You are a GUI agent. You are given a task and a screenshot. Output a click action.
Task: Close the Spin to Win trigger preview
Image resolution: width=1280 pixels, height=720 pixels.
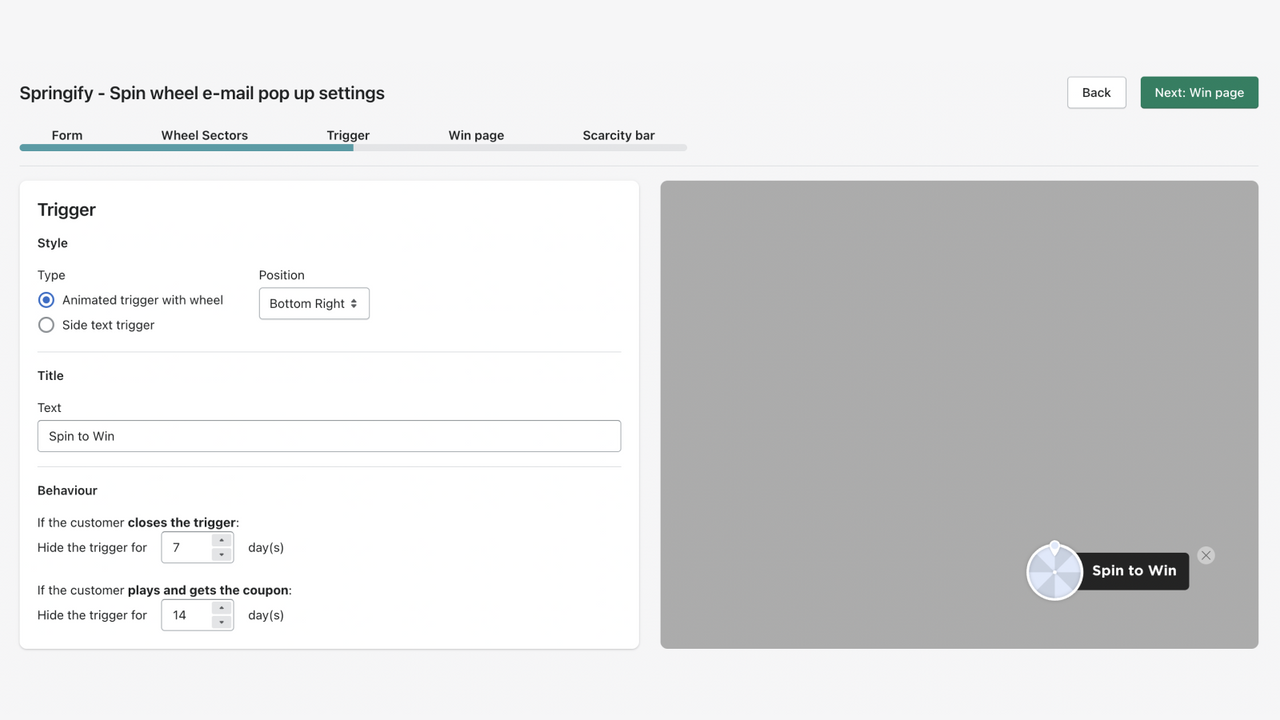(x=1206, y=555)
